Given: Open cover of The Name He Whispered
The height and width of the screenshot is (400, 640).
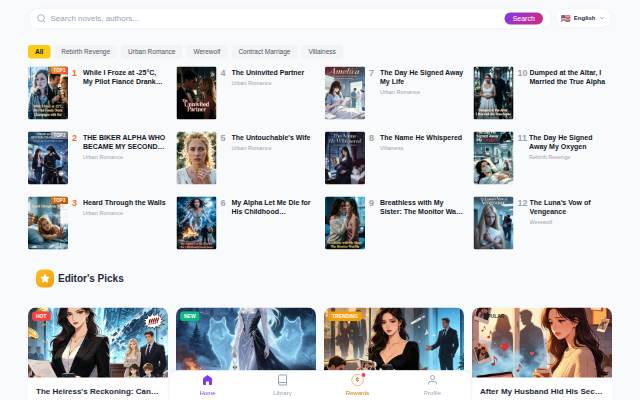Looking at the screenshot, I should coord(345,158).
